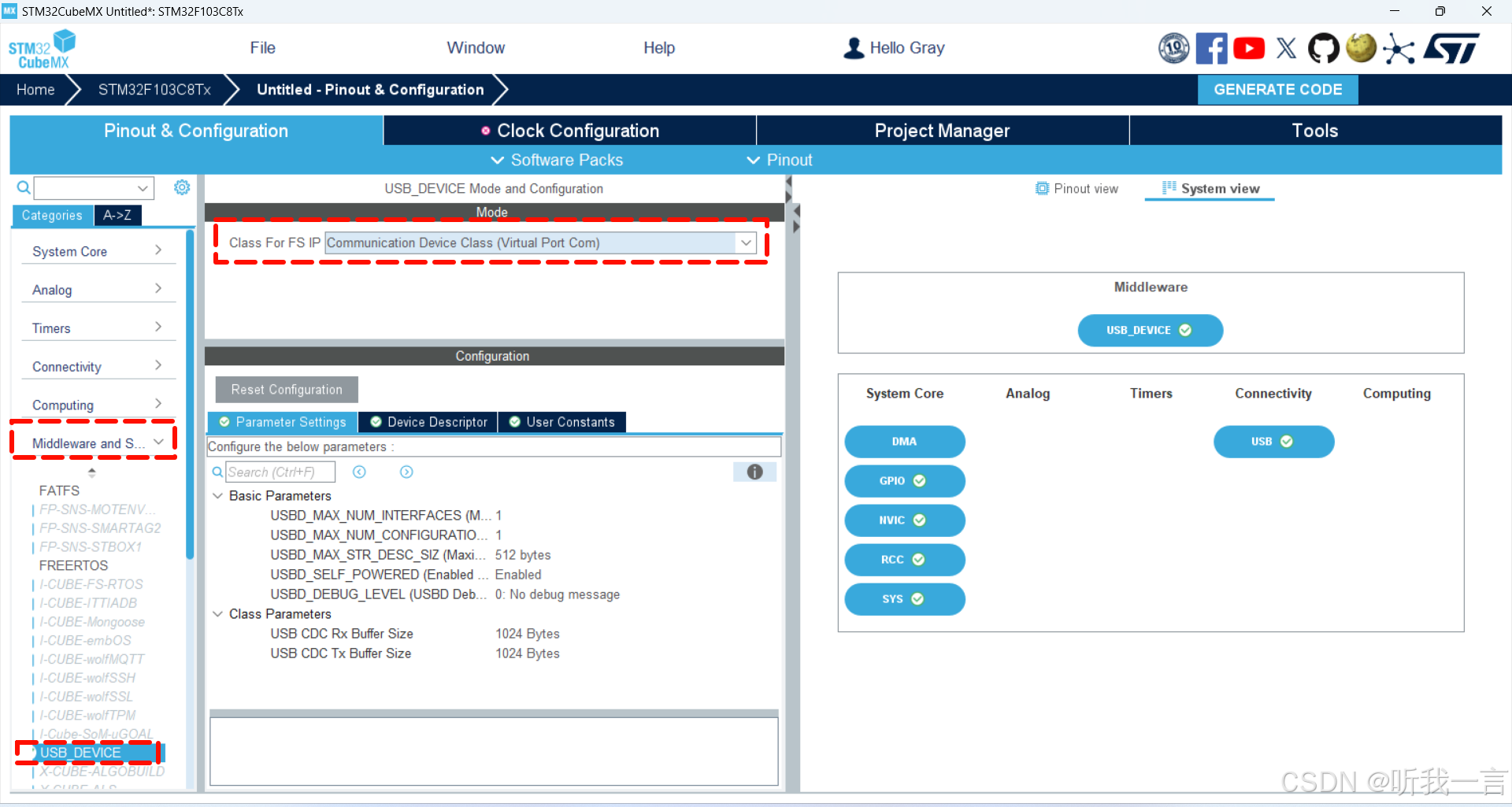The width and height of the screenshot is (1512, 807).
Task: Go to next search result arrow
Action: click(406, 472)
